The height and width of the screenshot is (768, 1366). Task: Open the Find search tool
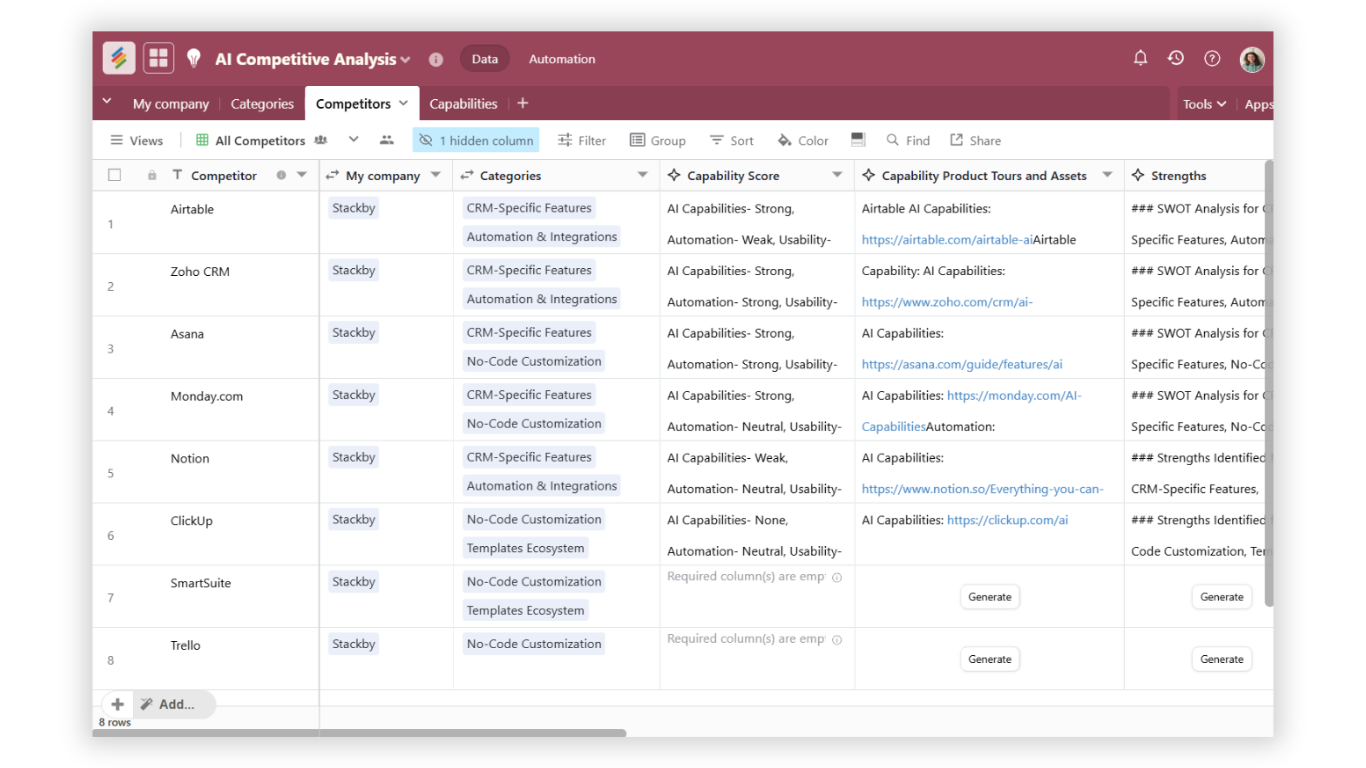tap(908, 141)
